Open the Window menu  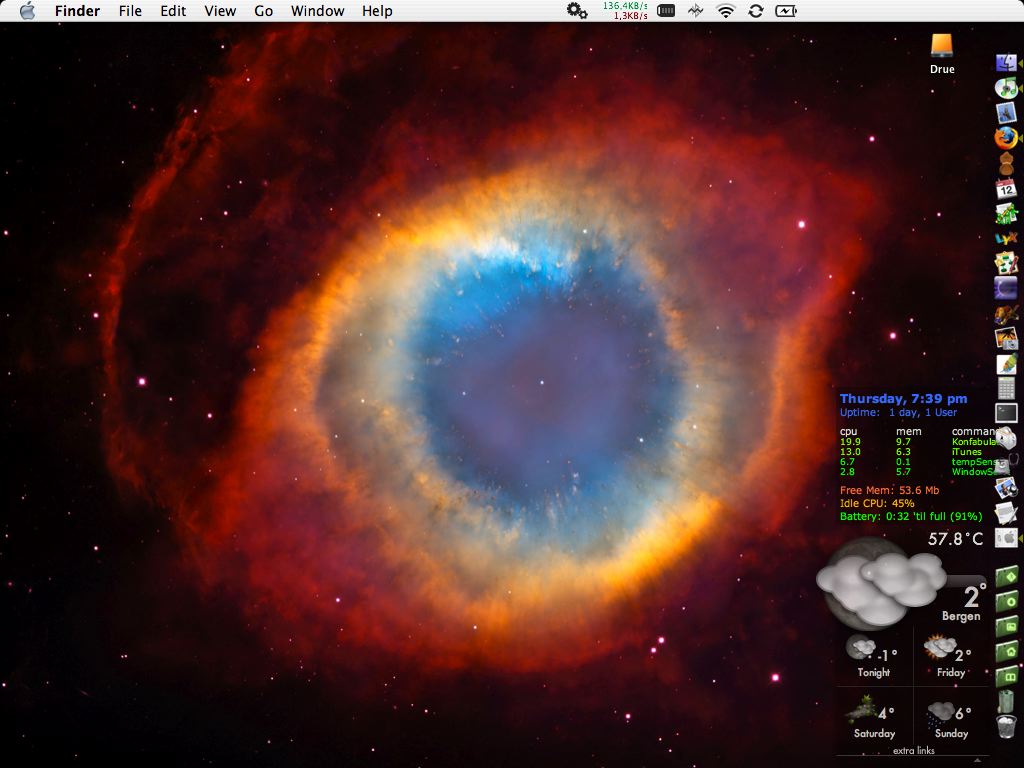coord(317,11)
